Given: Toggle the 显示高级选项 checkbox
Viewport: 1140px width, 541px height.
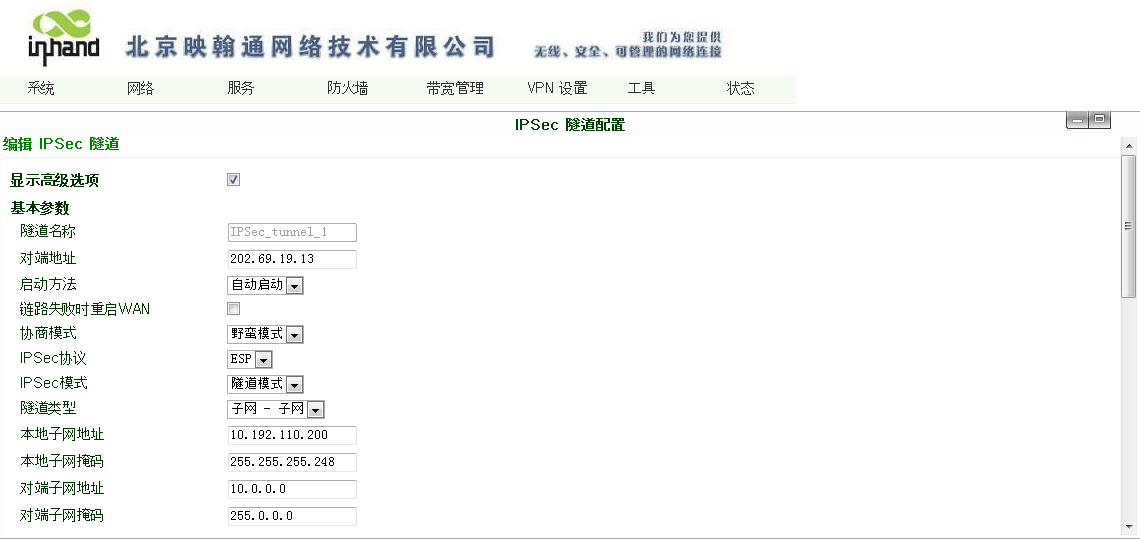Looking at the screenshot, I should (234, 180).
